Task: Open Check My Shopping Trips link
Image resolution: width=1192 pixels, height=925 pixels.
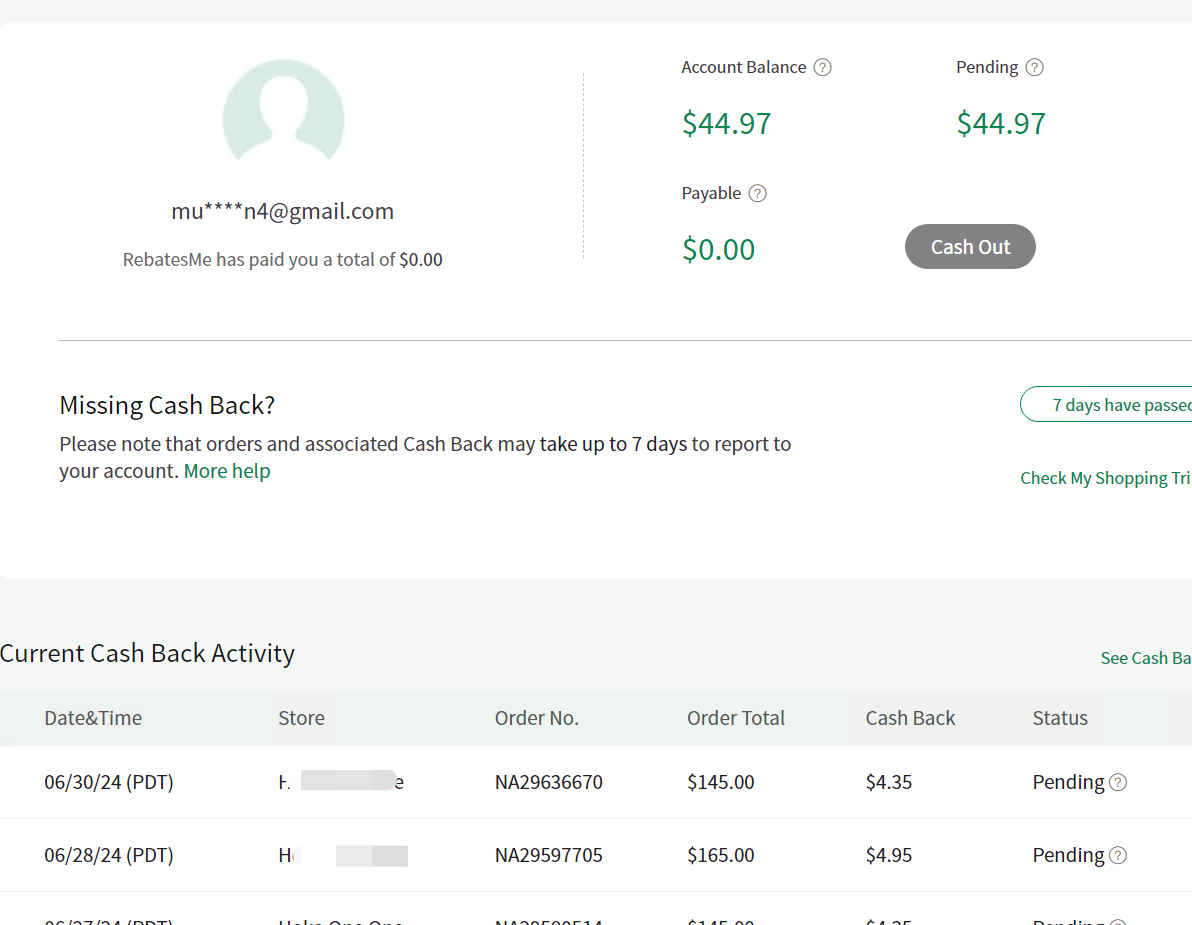Action: (x=1105, y=478)
